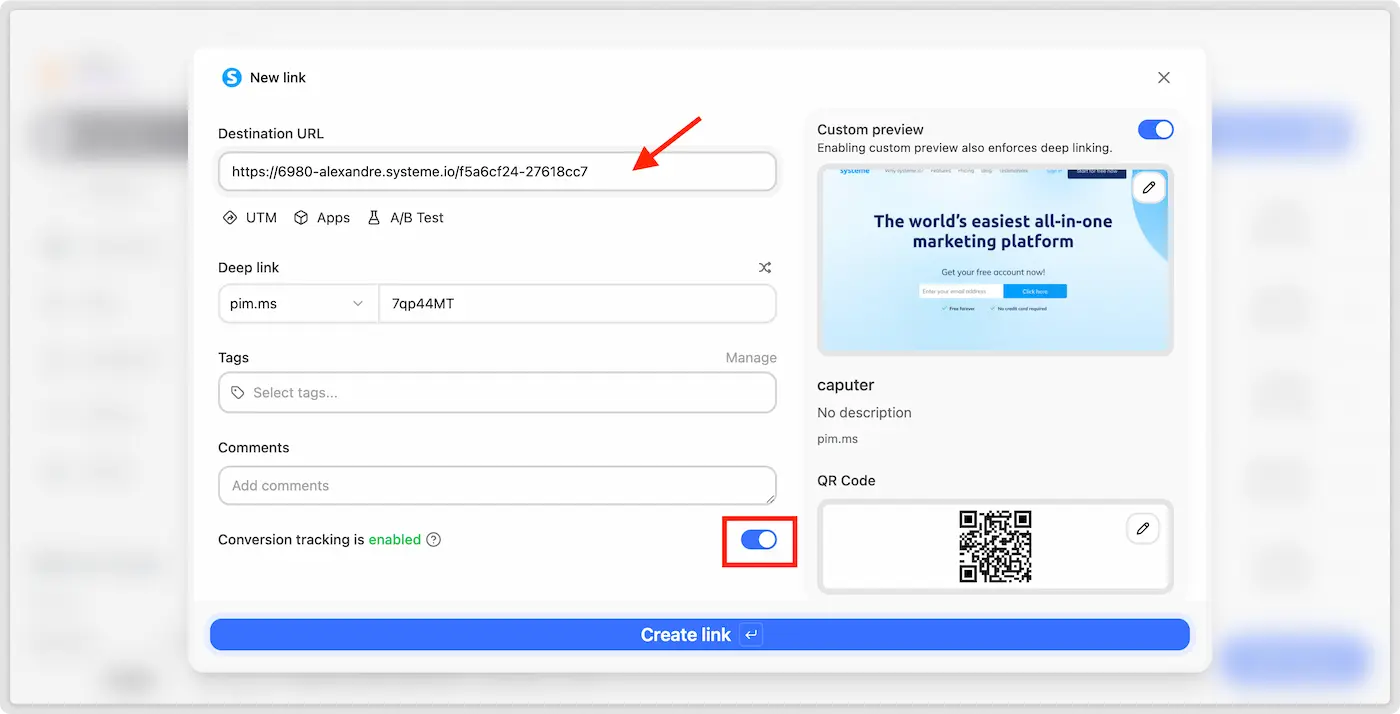1400x714 pixels.
Task: Turn off the Custom preview toggle
Action: point(1155,130)
